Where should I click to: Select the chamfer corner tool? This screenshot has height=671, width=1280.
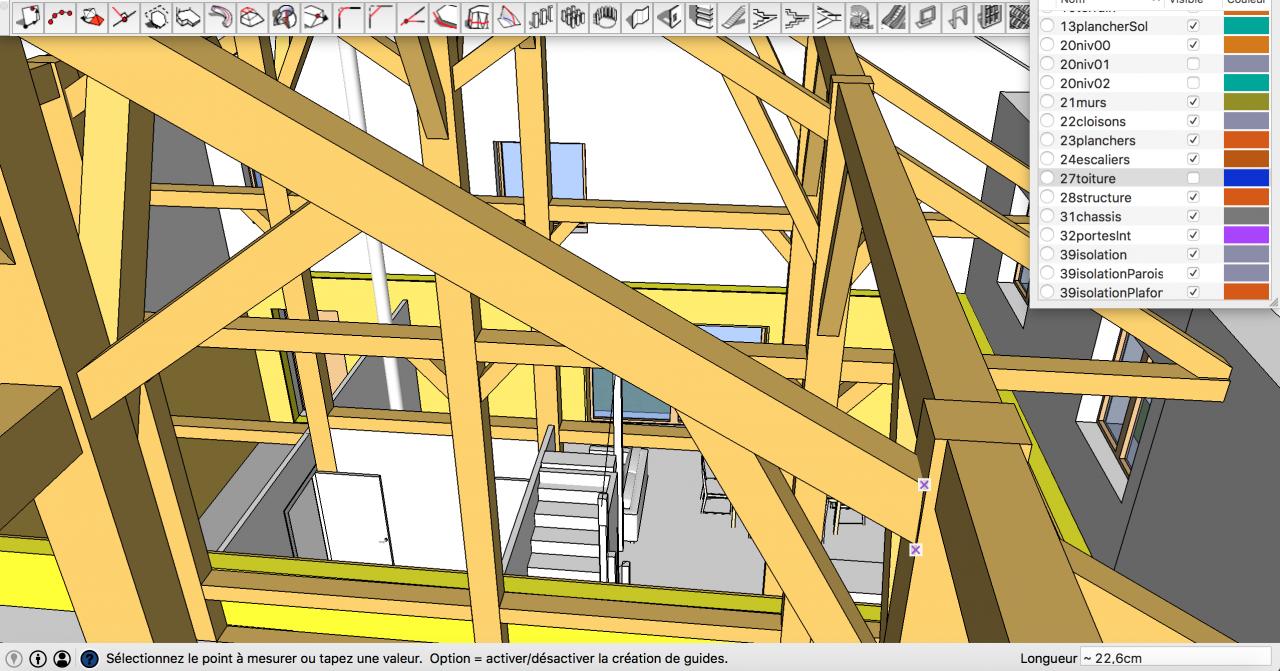pos(381,16)
